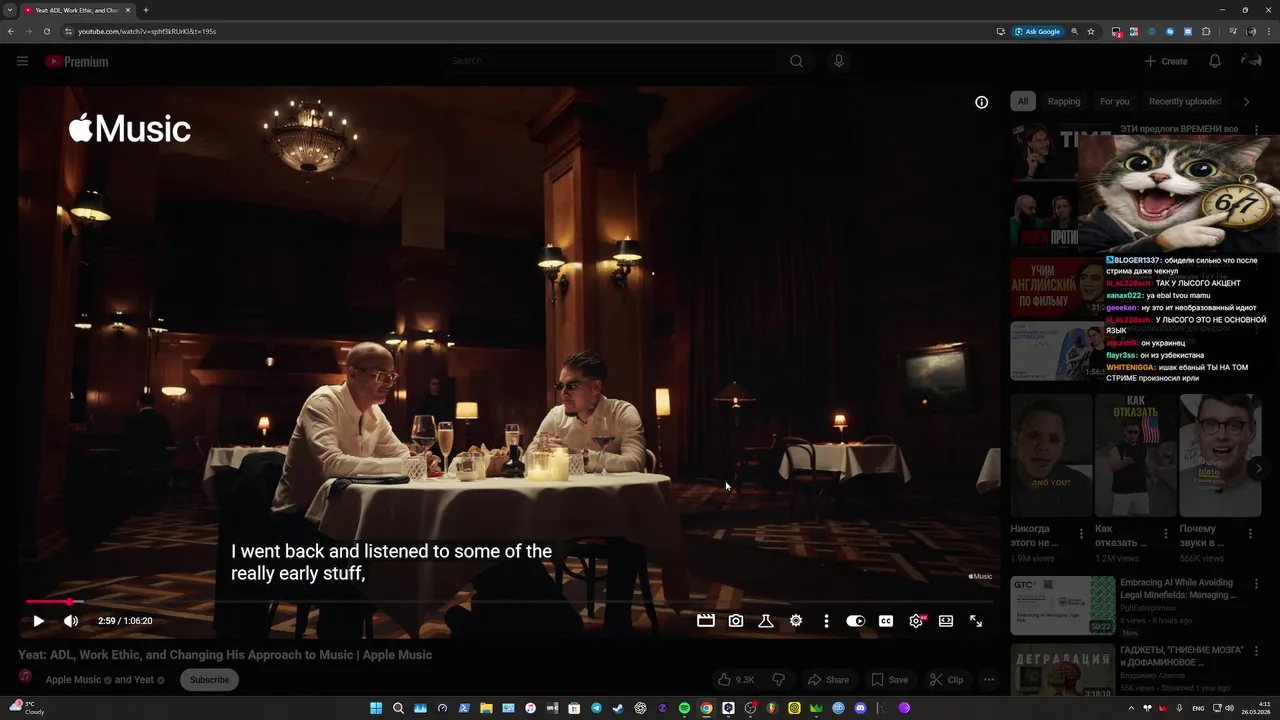
Task: Switch to theater mode
Action: [946, 621]
